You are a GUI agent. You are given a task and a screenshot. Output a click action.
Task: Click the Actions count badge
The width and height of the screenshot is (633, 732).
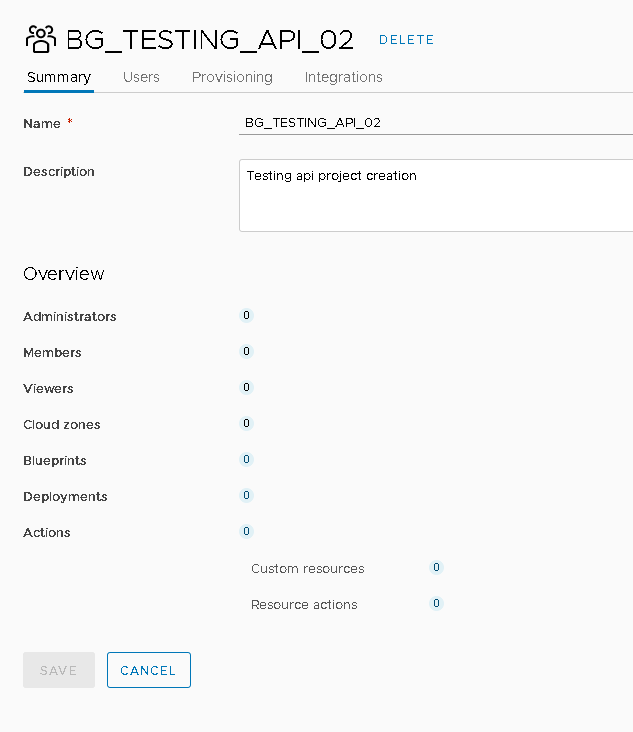point(246,531)
